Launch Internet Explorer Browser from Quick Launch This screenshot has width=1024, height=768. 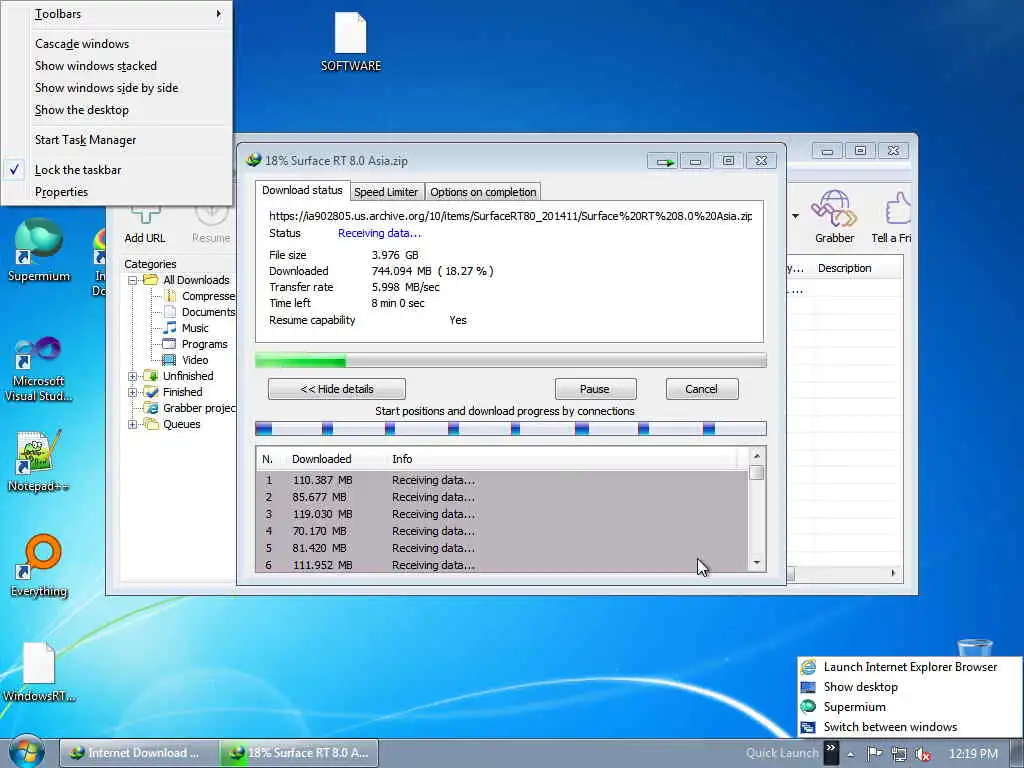(910, 667)
